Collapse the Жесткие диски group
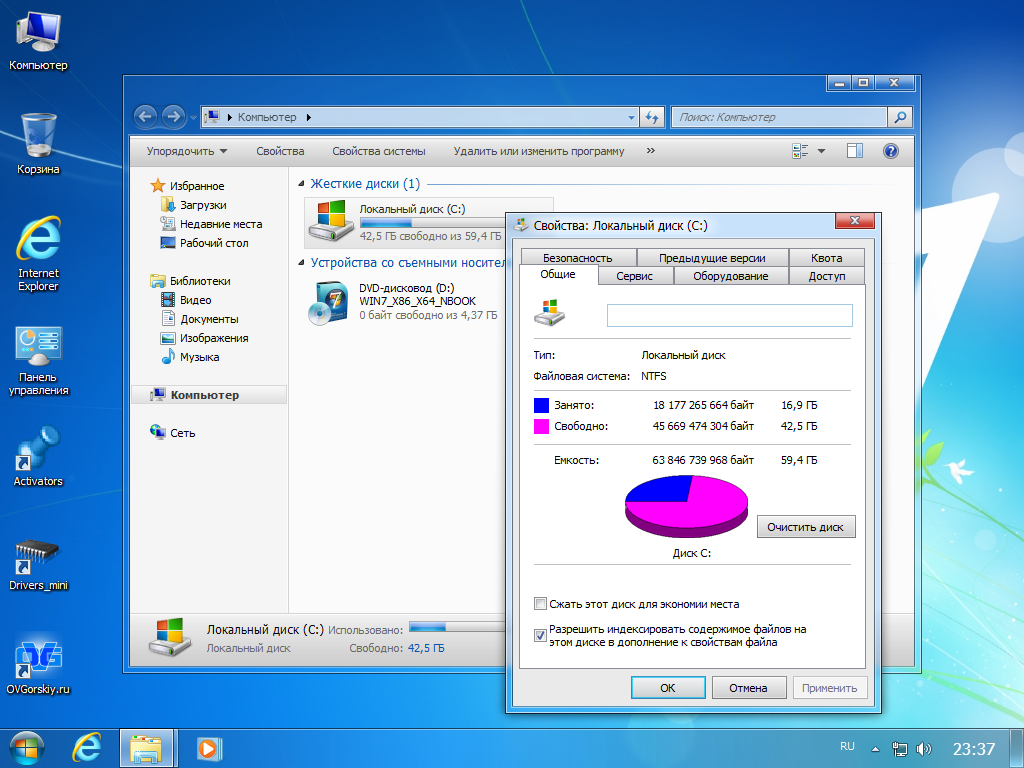The image size is (1024, 768). click(x=301, y=184)
